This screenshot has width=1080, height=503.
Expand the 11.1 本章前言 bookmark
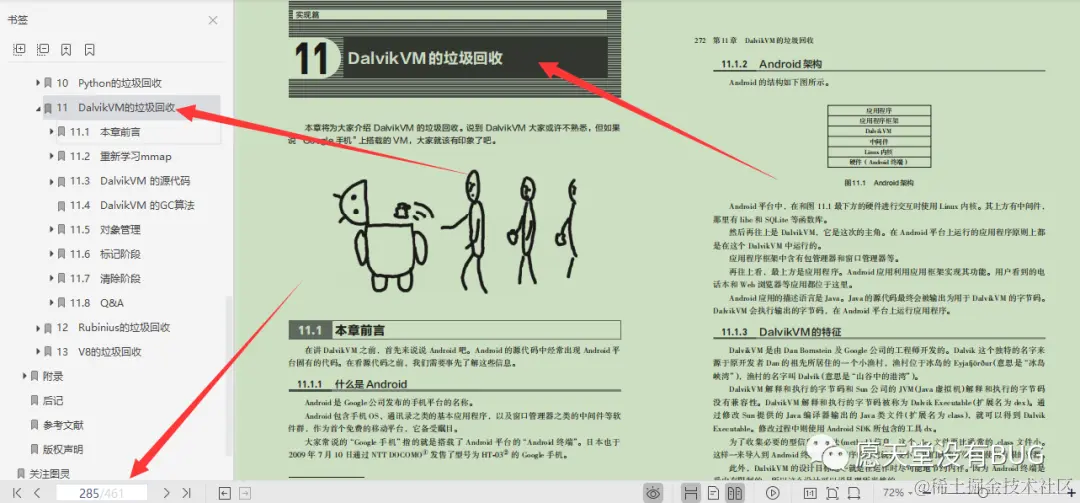click(x=52, y=132)
